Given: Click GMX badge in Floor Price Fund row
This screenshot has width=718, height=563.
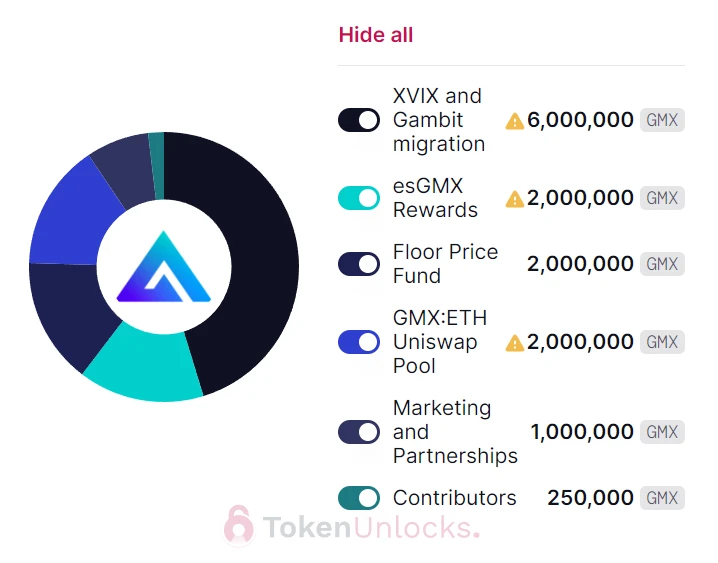Looking at the screenshot, I should (x=662, y=264).
